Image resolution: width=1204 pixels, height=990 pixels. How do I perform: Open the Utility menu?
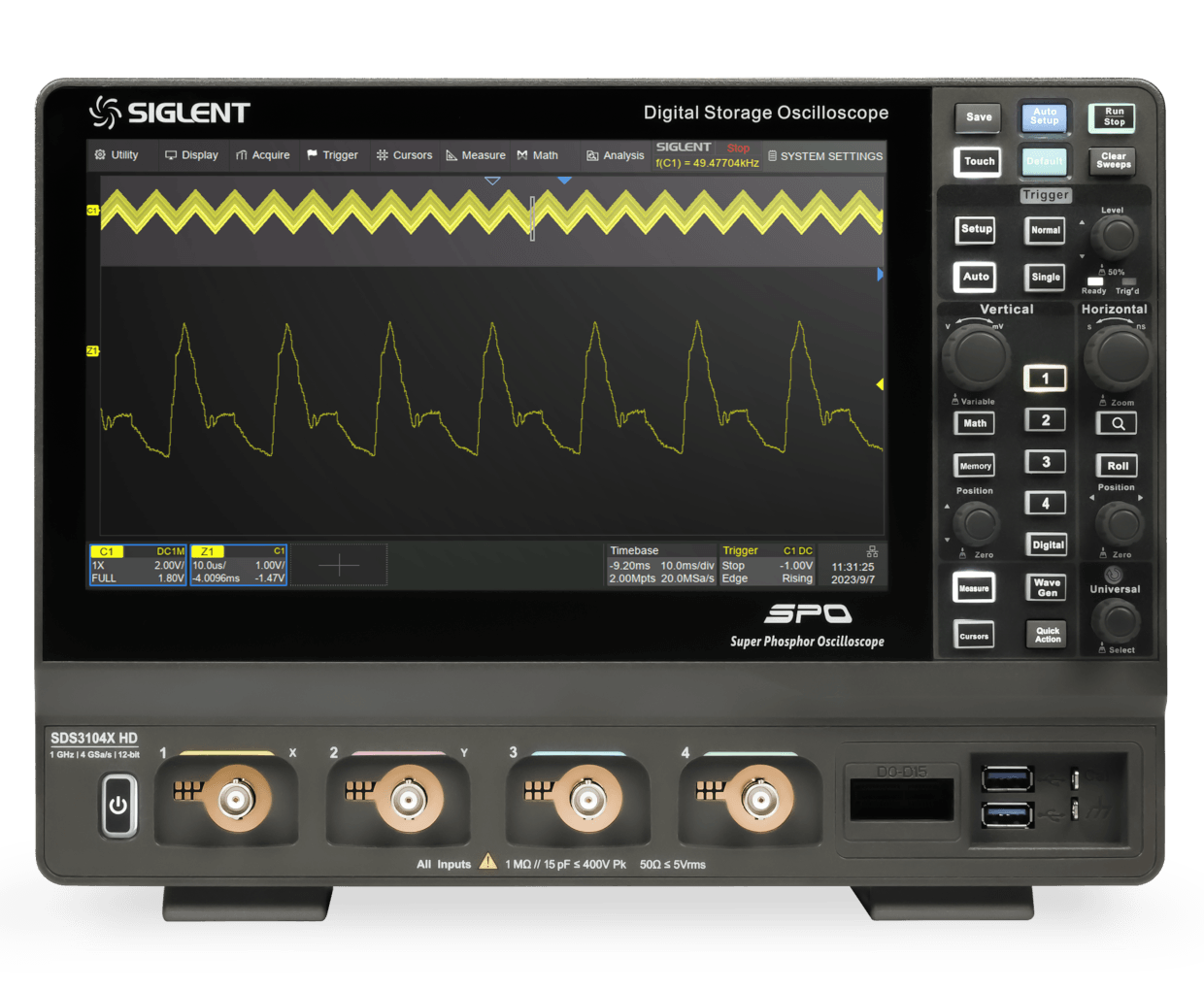coord(117,155)
